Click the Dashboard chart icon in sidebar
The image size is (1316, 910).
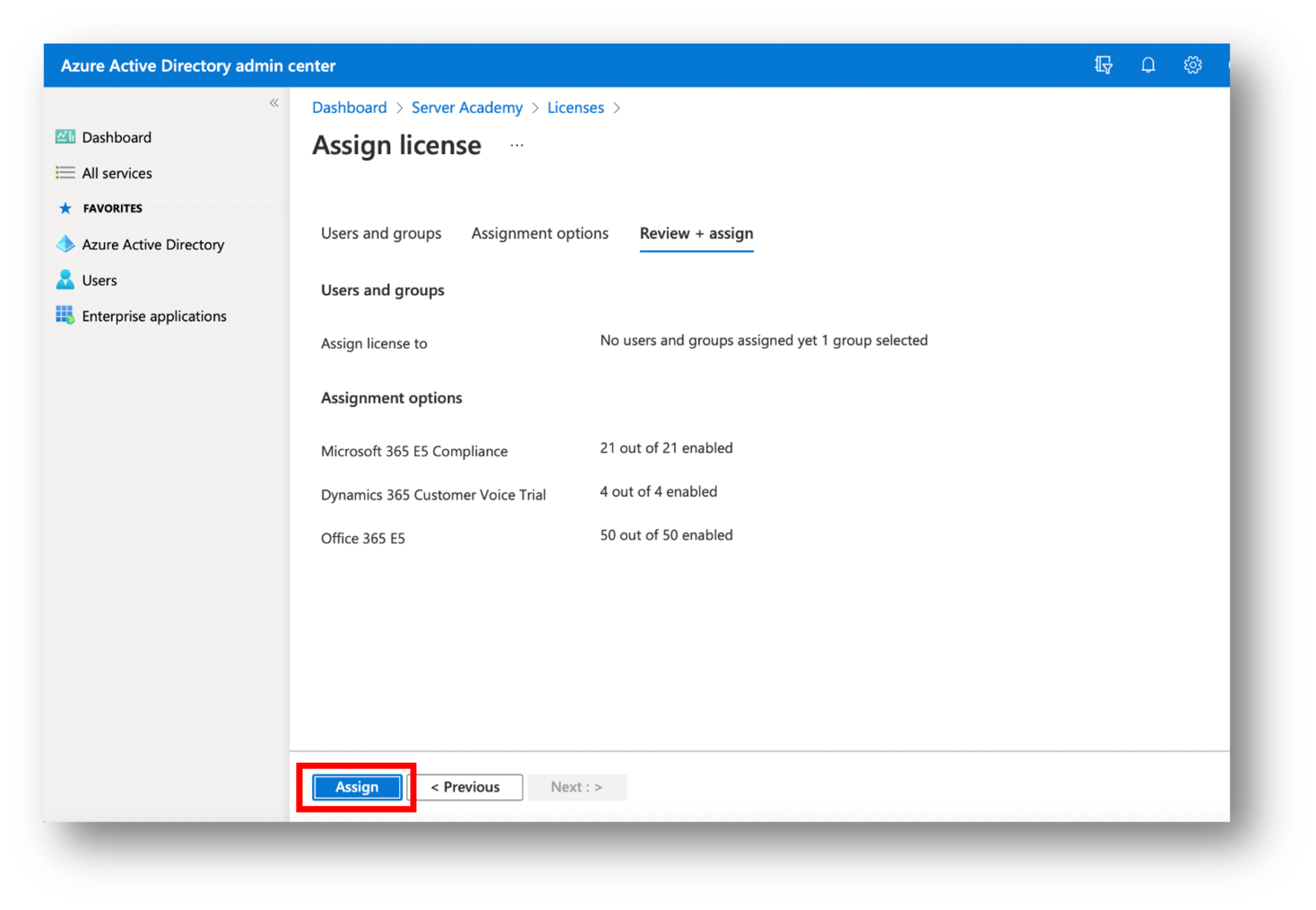tap(65, 137)
